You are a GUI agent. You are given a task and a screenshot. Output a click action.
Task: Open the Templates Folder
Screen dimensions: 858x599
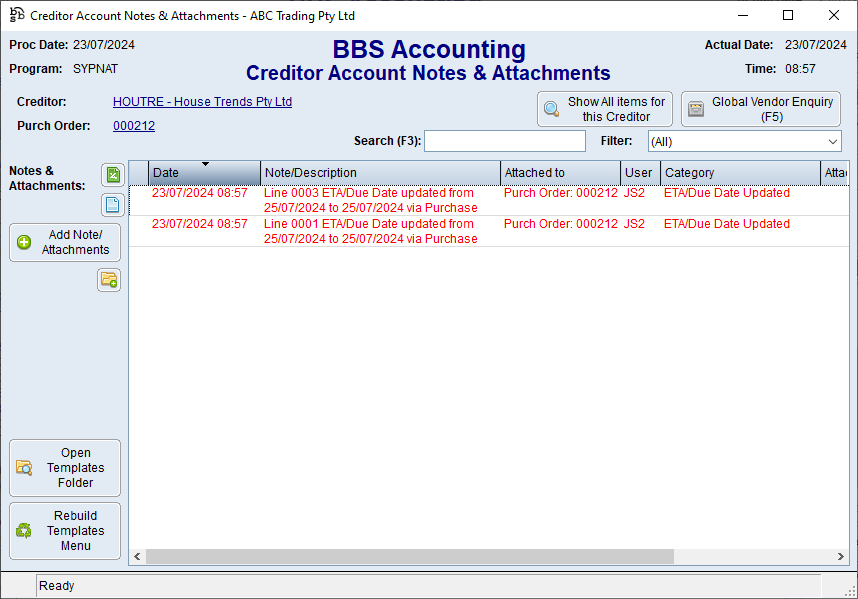65,468
